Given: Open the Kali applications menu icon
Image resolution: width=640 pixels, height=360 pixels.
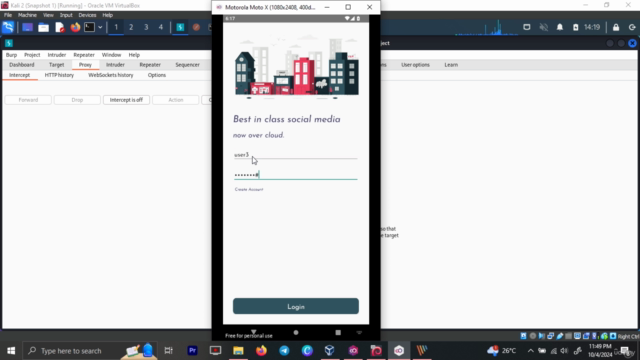Looking at the screenshot, I should (x=8, y=27).
